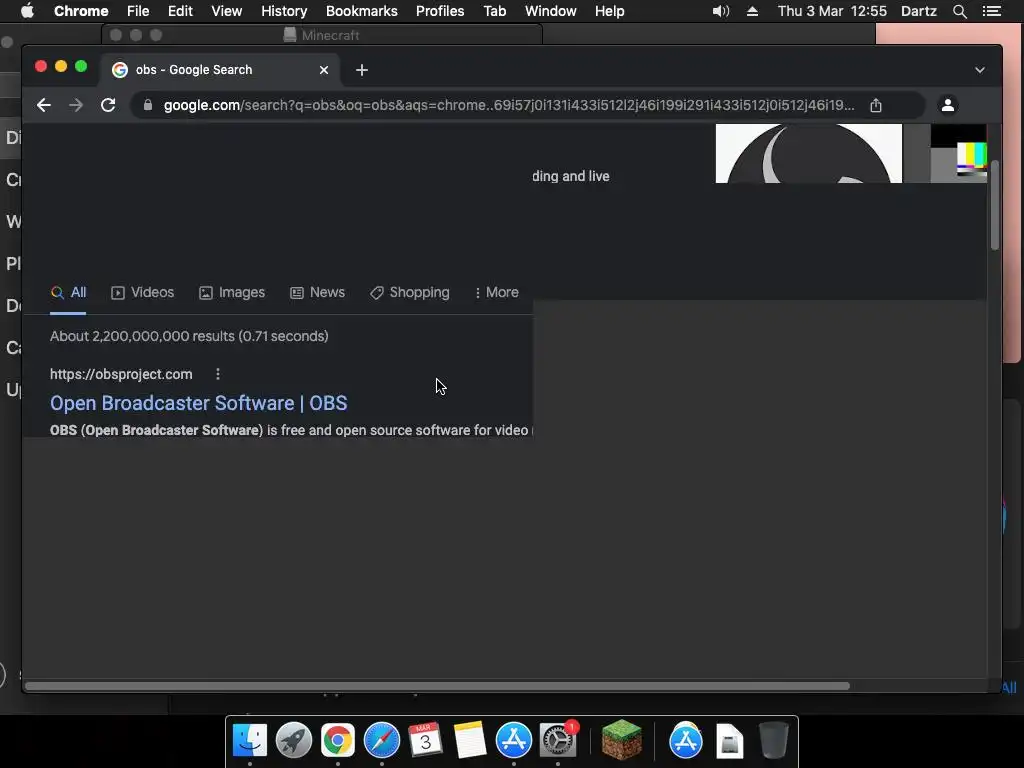Click the forward navigation arrow
This screenshot has height=768, width=1024.
[76, 105]
